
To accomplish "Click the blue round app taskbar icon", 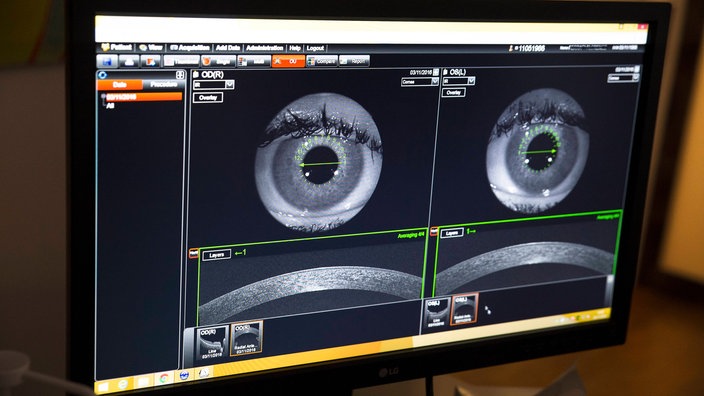I will point(184,375).
